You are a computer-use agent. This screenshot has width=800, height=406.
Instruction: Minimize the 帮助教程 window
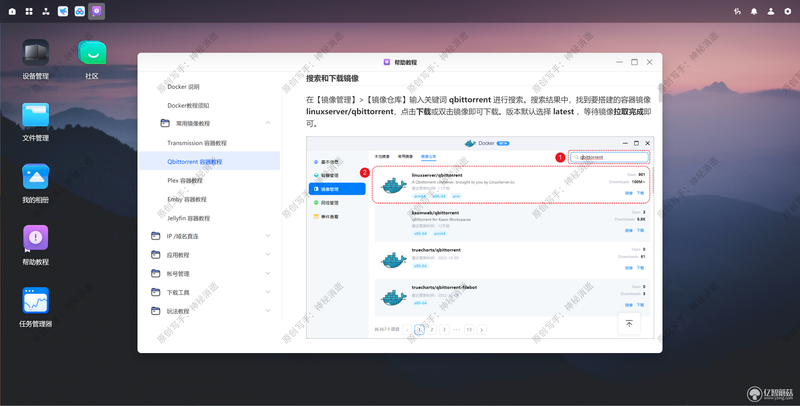[619, 62]
